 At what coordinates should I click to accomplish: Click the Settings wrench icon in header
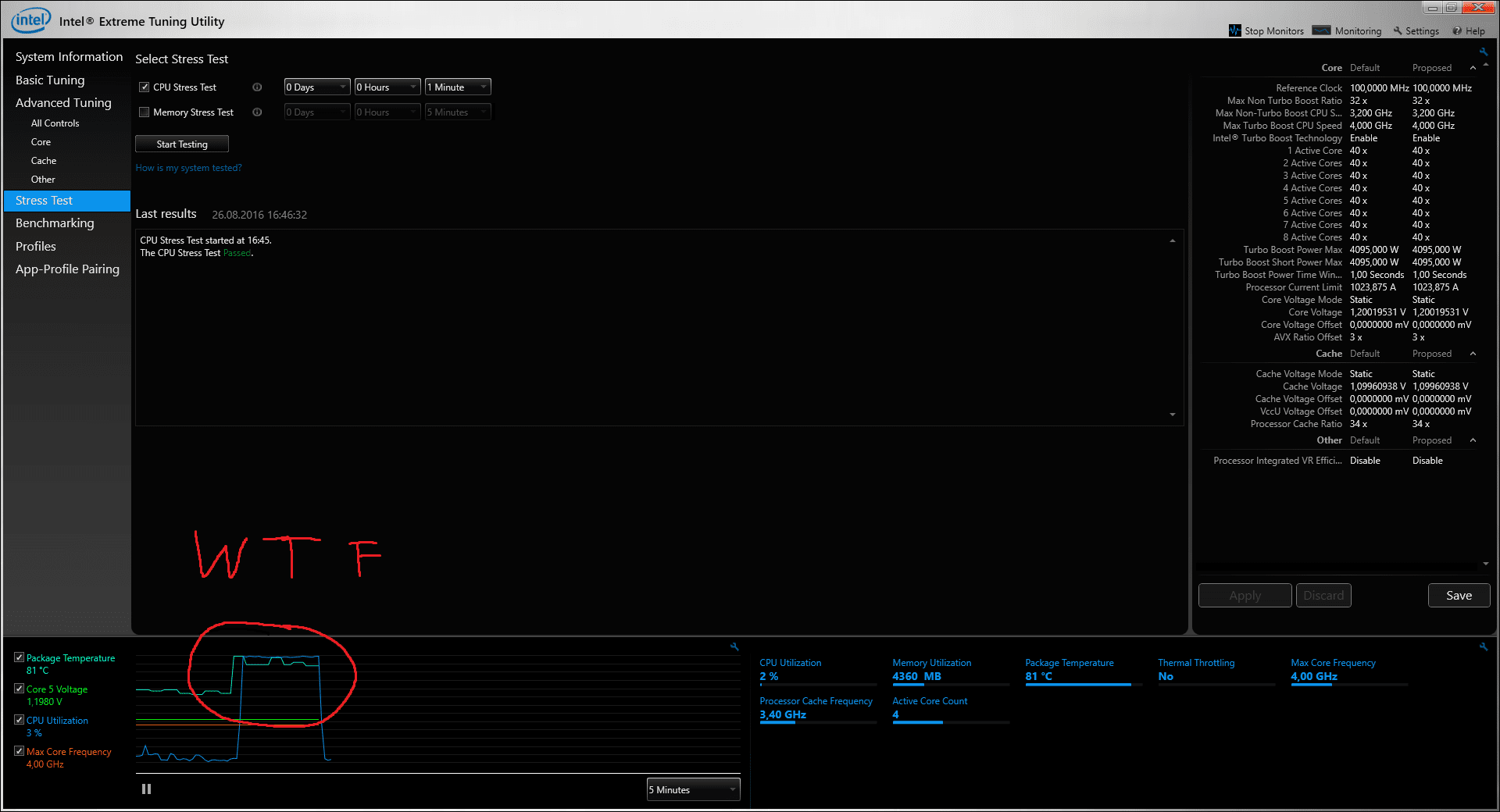(1398, 31)
